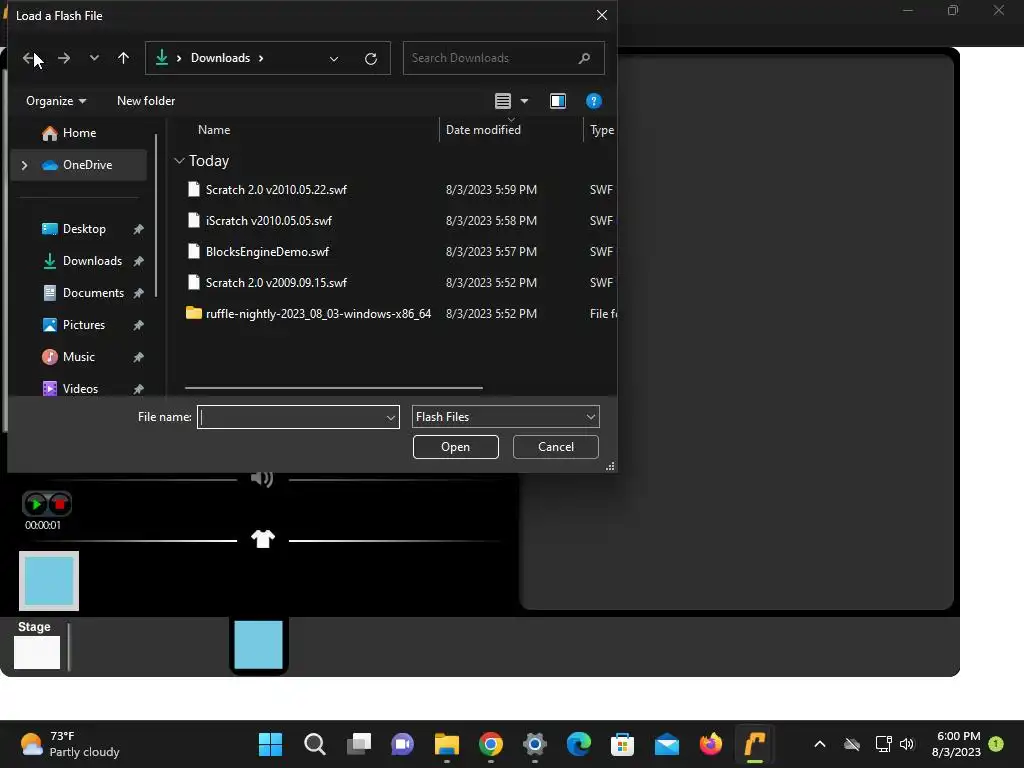
Task: Open dialog help icon
Action: pyautogui.click(x=594, y=101)
